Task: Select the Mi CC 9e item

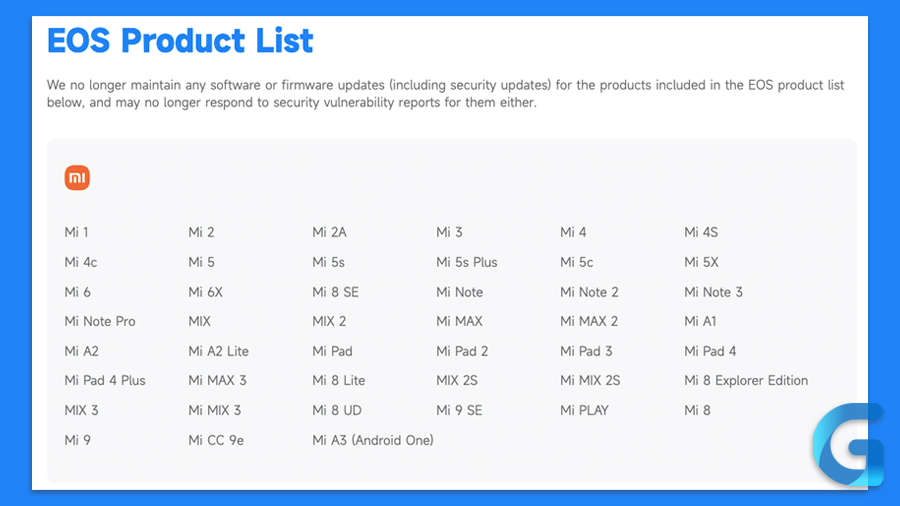Action: 216,440
